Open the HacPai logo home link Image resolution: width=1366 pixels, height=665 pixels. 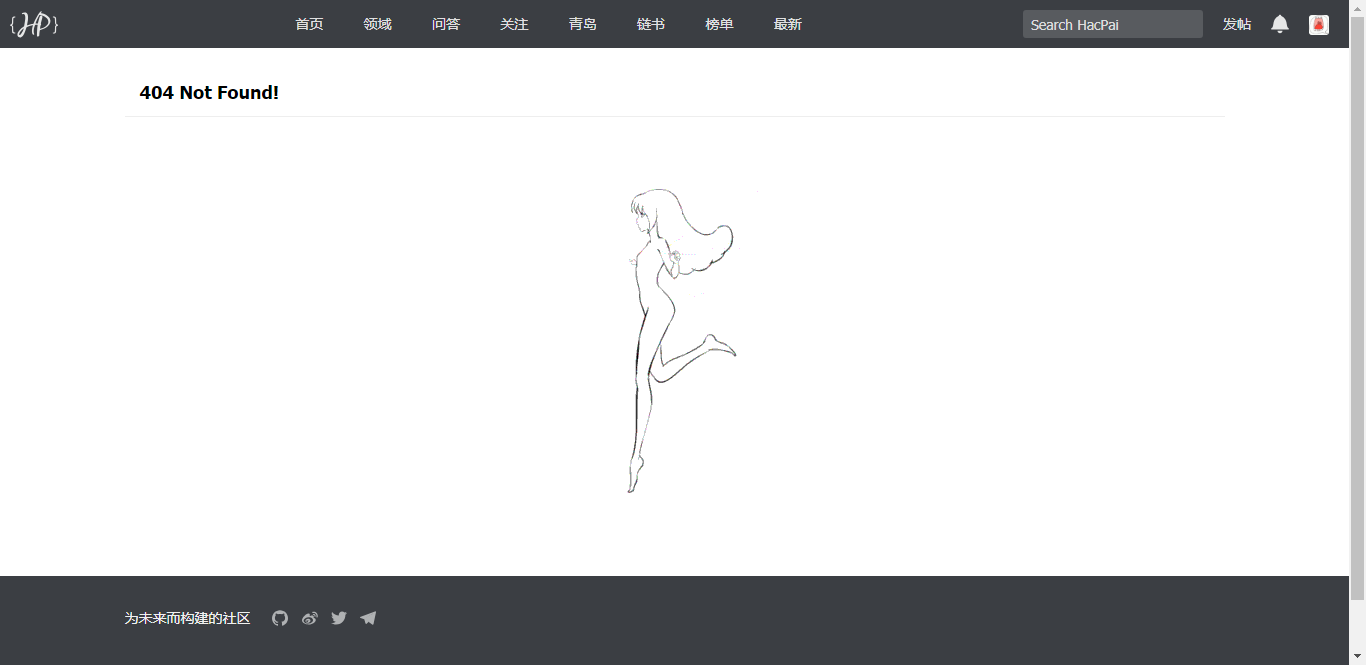[34, 24]
